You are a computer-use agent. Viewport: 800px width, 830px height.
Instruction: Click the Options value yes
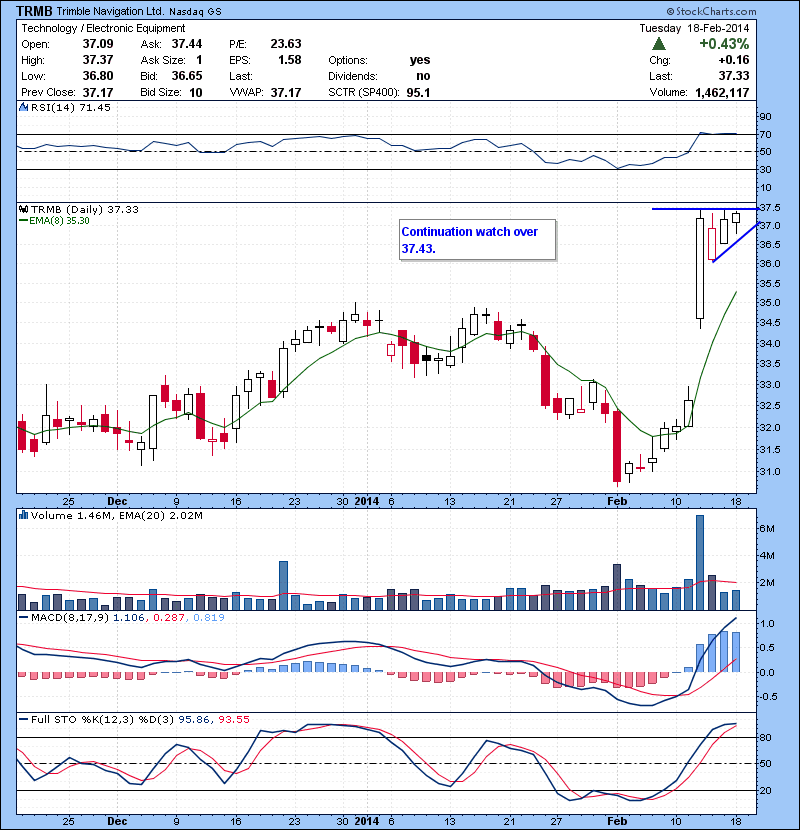[x=420, y=60]
